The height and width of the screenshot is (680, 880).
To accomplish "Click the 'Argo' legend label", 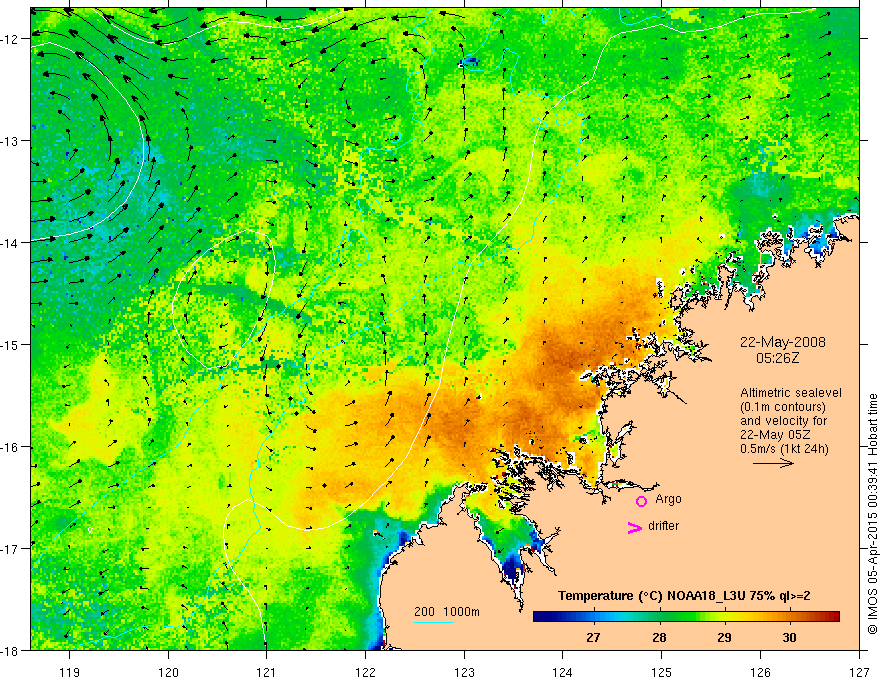I will [668, 499].
